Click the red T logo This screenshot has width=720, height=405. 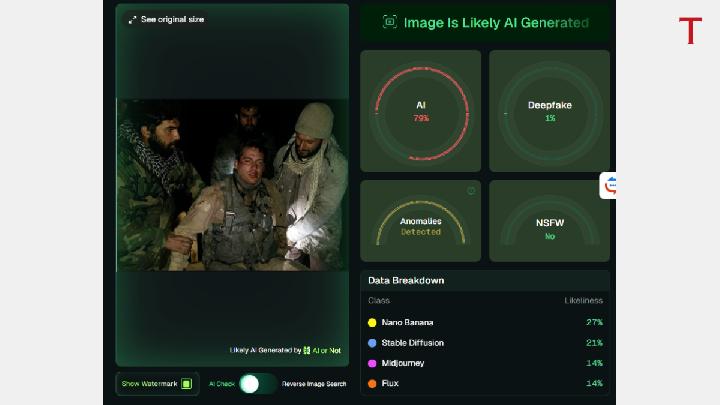[690, 31]
